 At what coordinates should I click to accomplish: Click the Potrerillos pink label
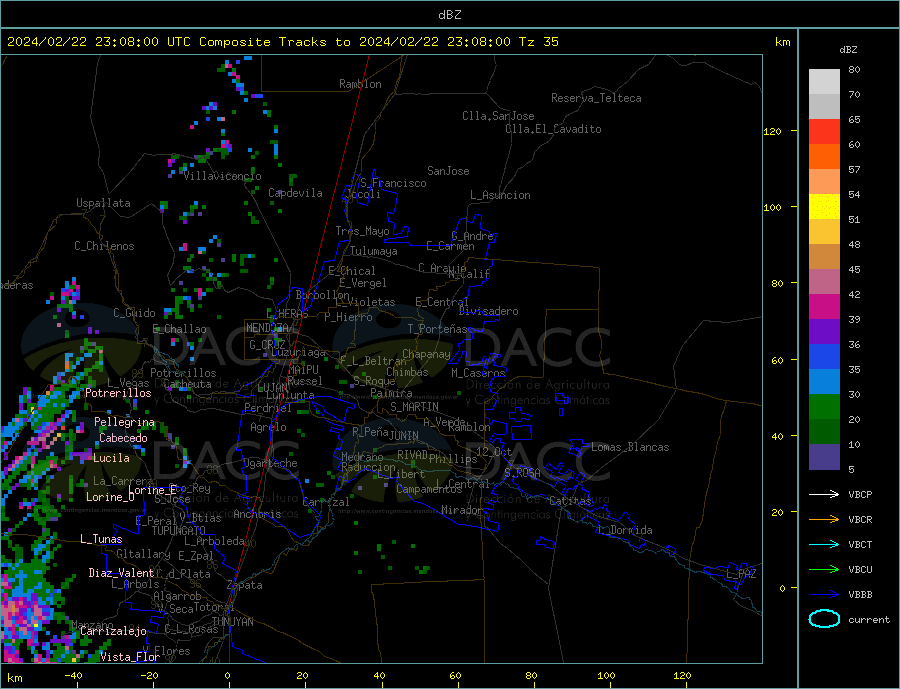(118, 393)
